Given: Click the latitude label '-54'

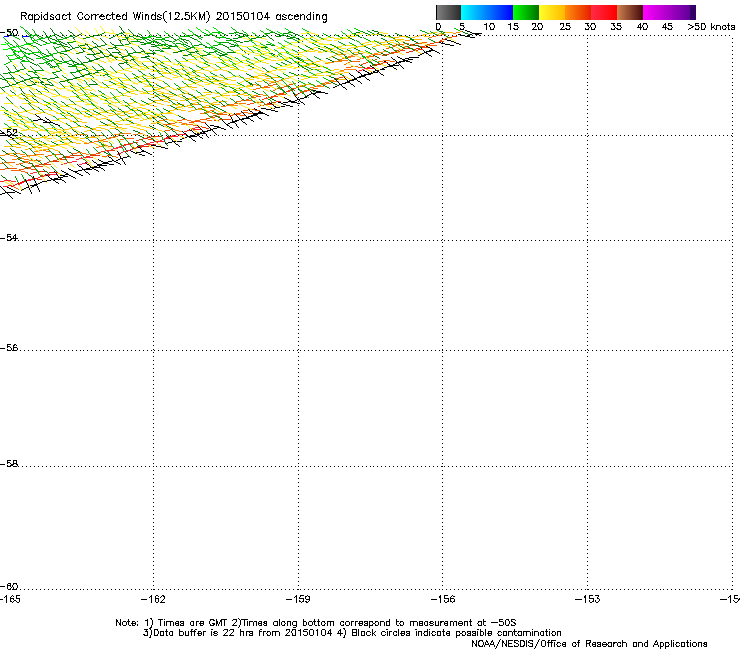Looking at the screenshot, I should tap(9, 237).
